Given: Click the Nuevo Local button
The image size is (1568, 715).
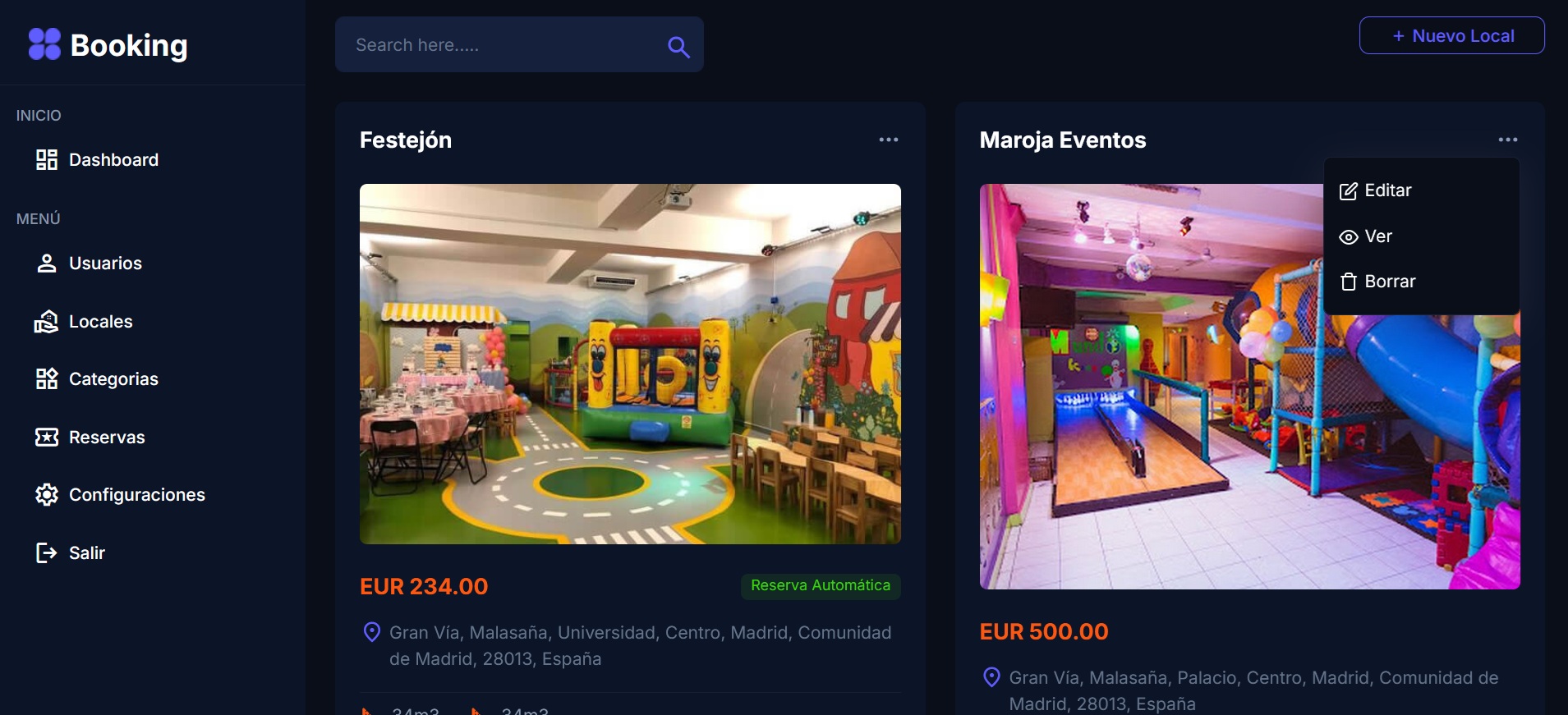Looking at the screenshot, I should [1451, 35].
